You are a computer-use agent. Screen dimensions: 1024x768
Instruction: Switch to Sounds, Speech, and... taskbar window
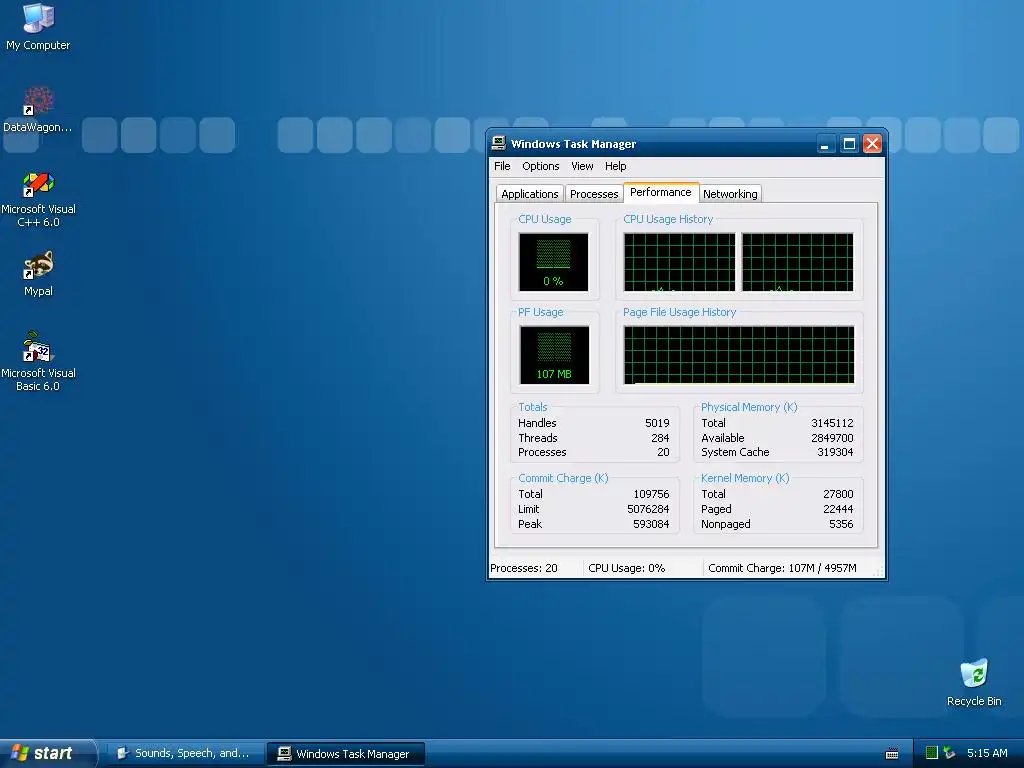click(x=185, y=754)
